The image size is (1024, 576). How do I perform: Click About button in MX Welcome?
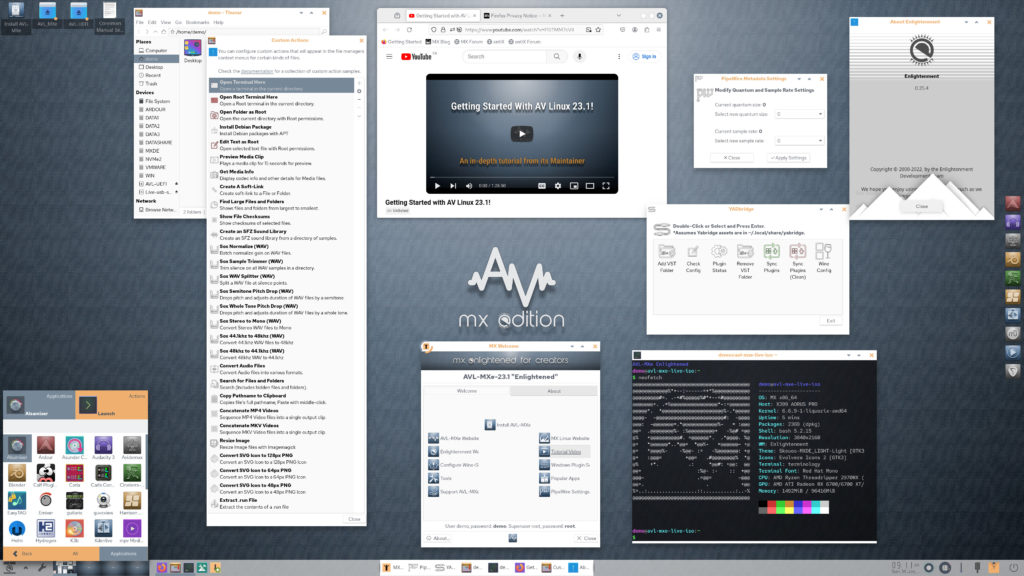438,538
